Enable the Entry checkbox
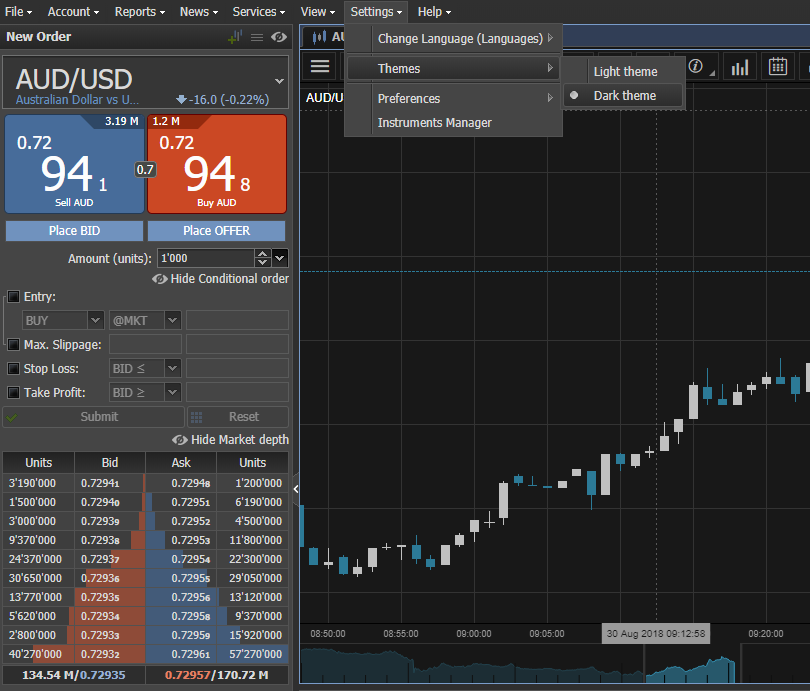This screenshot has height=691, width=810. pos(13,297)
